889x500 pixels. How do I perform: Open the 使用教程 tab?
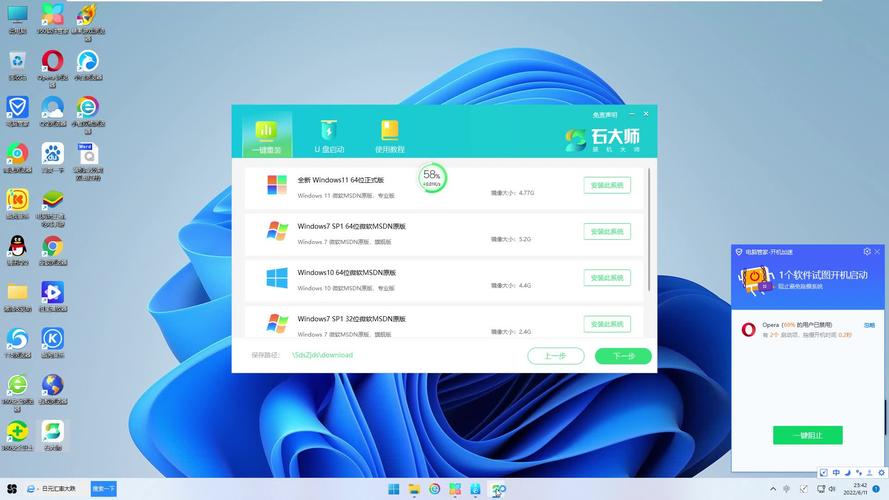point(390,136)
